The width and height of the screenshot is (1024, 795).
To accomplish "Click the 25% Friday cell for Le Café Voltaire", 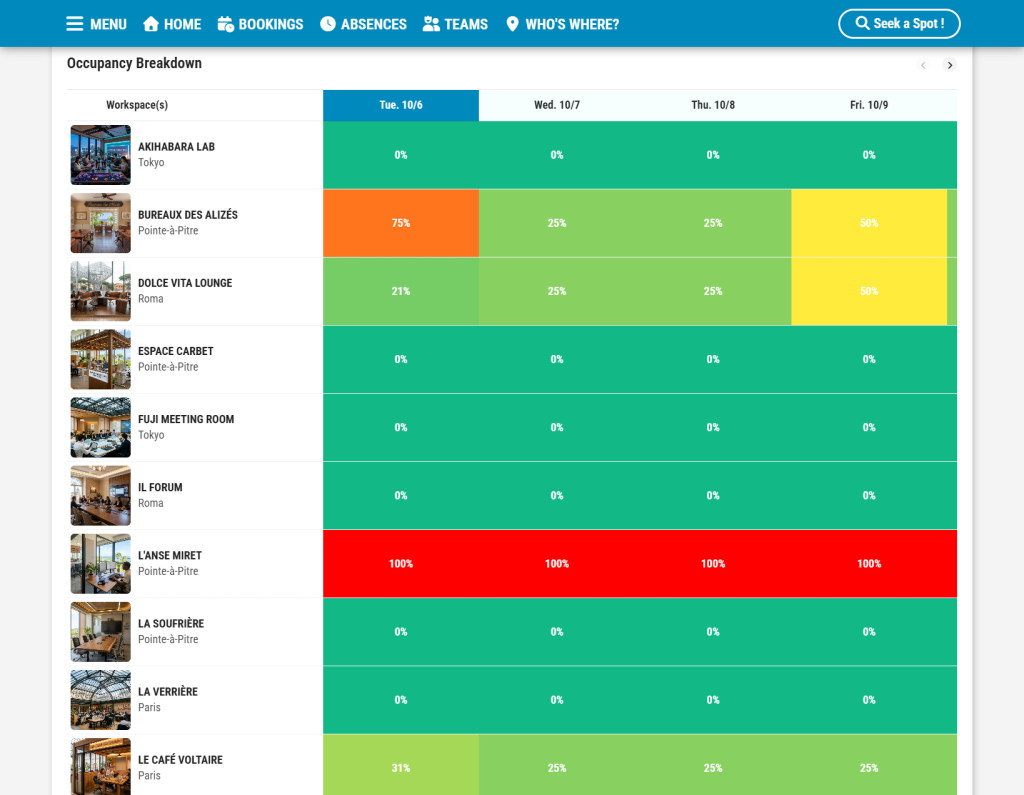I will click(x=869, y=766).
